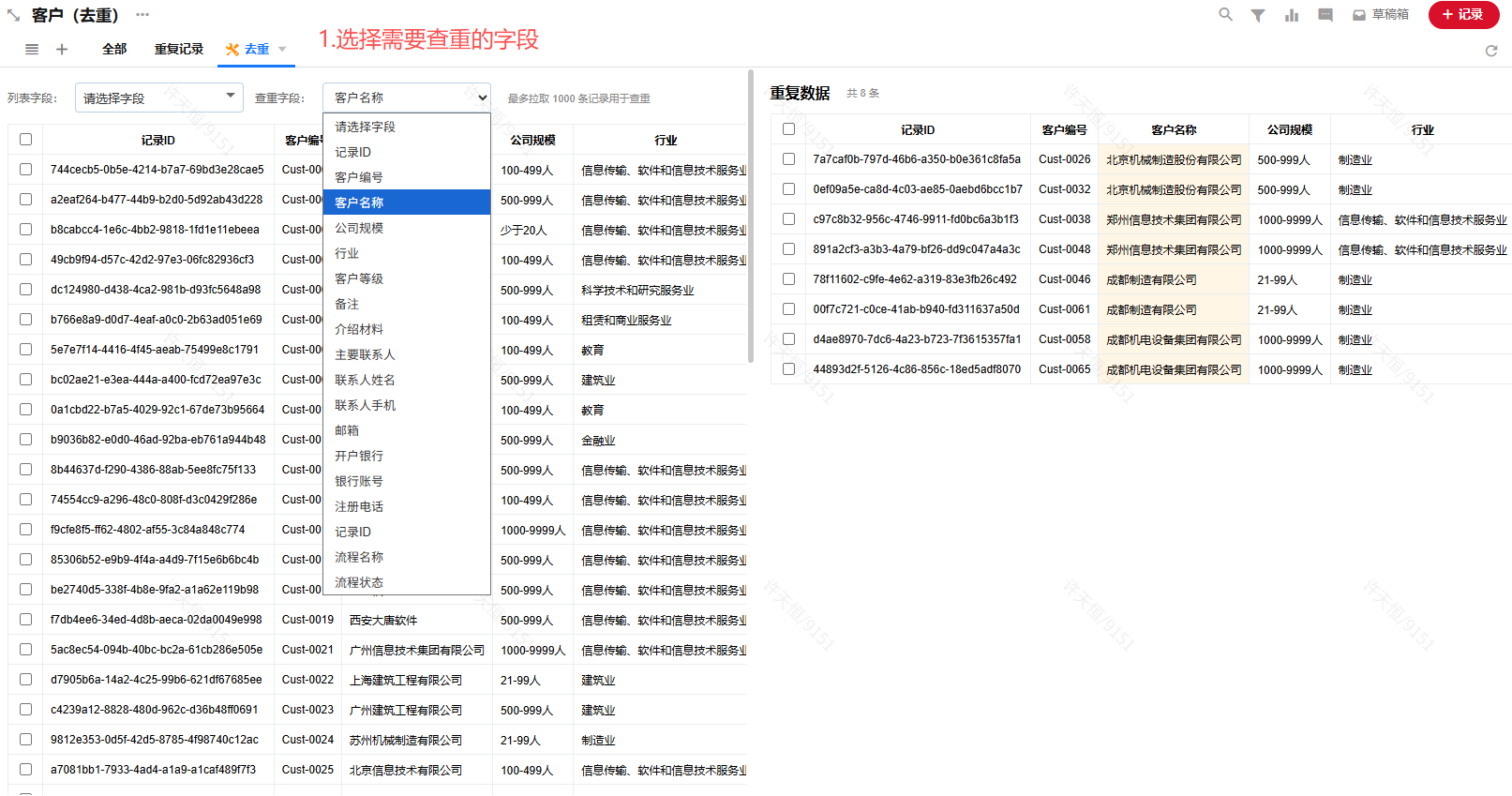Click the refresh icon
Viewport: 1512px width, 796px height.
[x=1491, y=51]
